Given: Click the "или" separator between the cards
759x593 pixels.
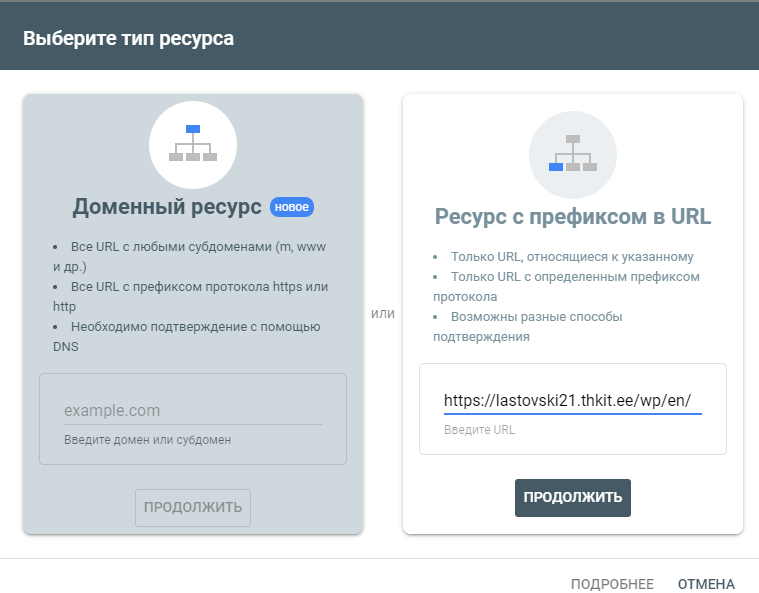Looking at the screenshot, I should [x=383, y=313].
